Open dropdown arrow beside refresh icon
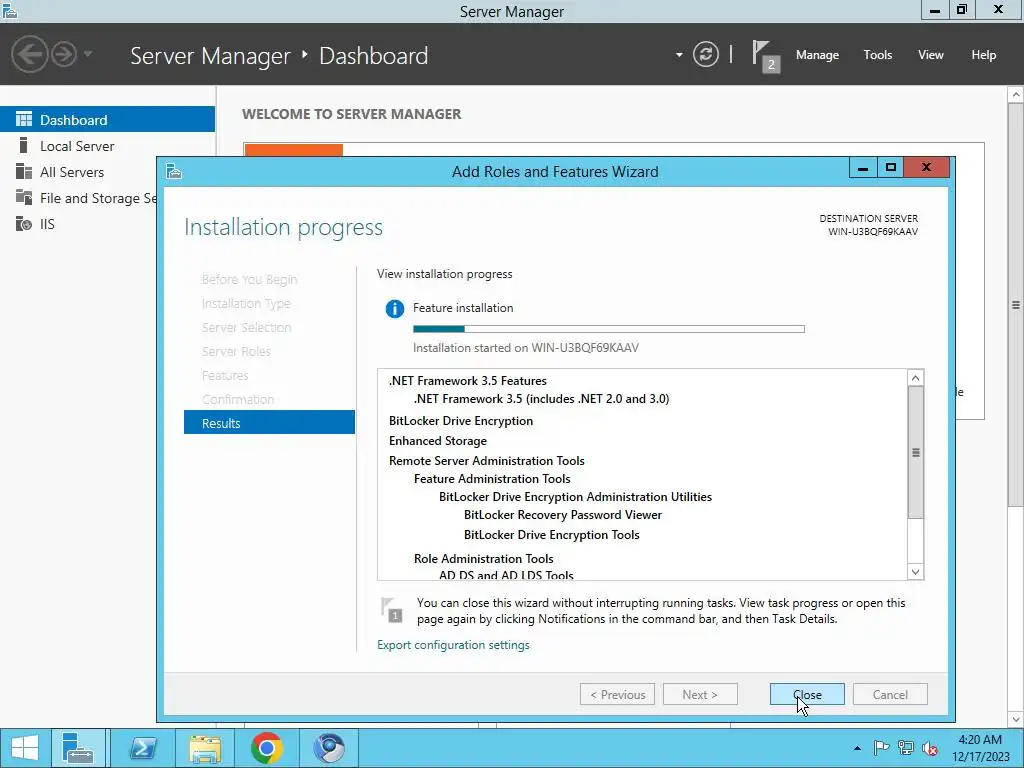Viewport: 1024px width, 768px height. click(679, 55)
